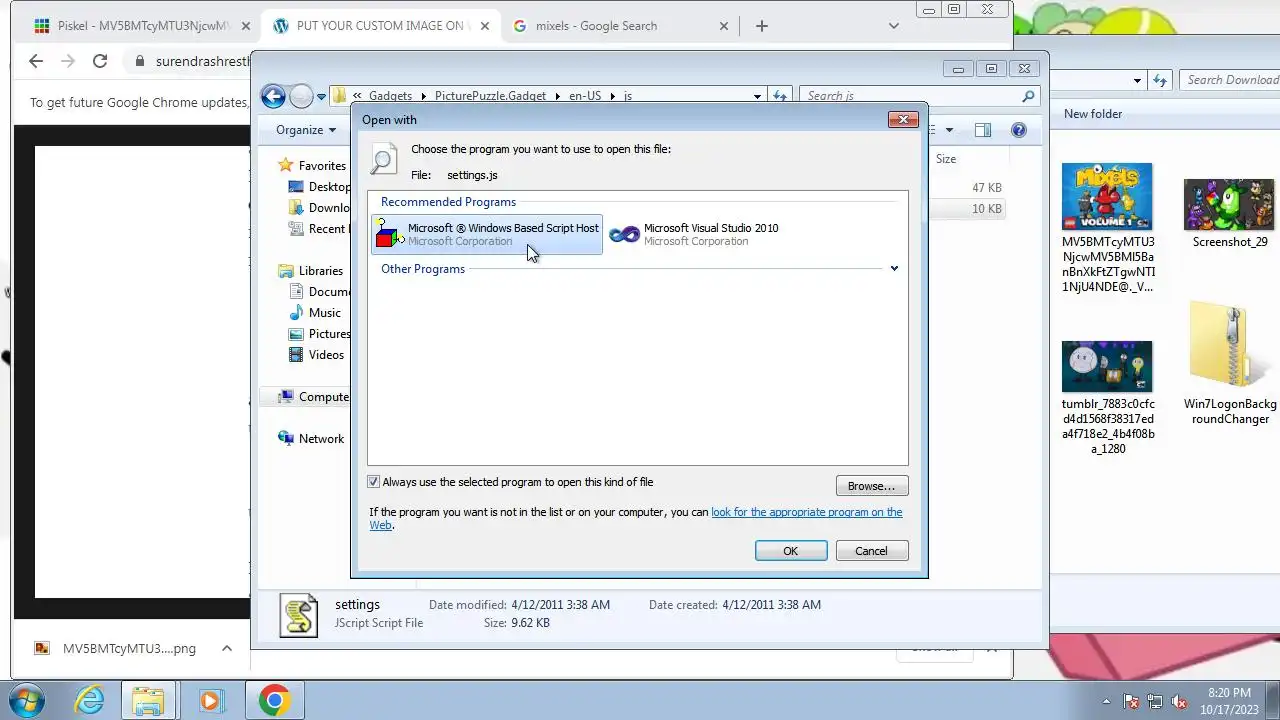Open Organize menu in Explorer
Screen dimensions: 1280x720
pyautogui.click(x=305, y=130)
